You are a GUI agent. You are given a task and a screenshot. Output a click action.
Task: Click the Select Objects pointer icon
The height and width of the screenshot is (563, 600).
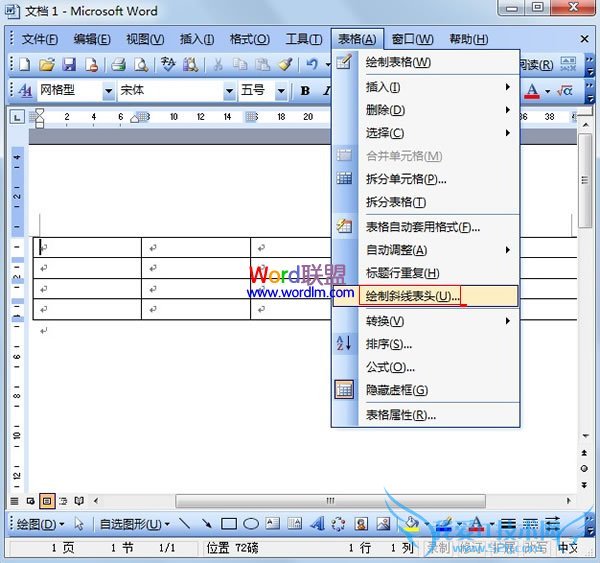[x=79, y=524]
